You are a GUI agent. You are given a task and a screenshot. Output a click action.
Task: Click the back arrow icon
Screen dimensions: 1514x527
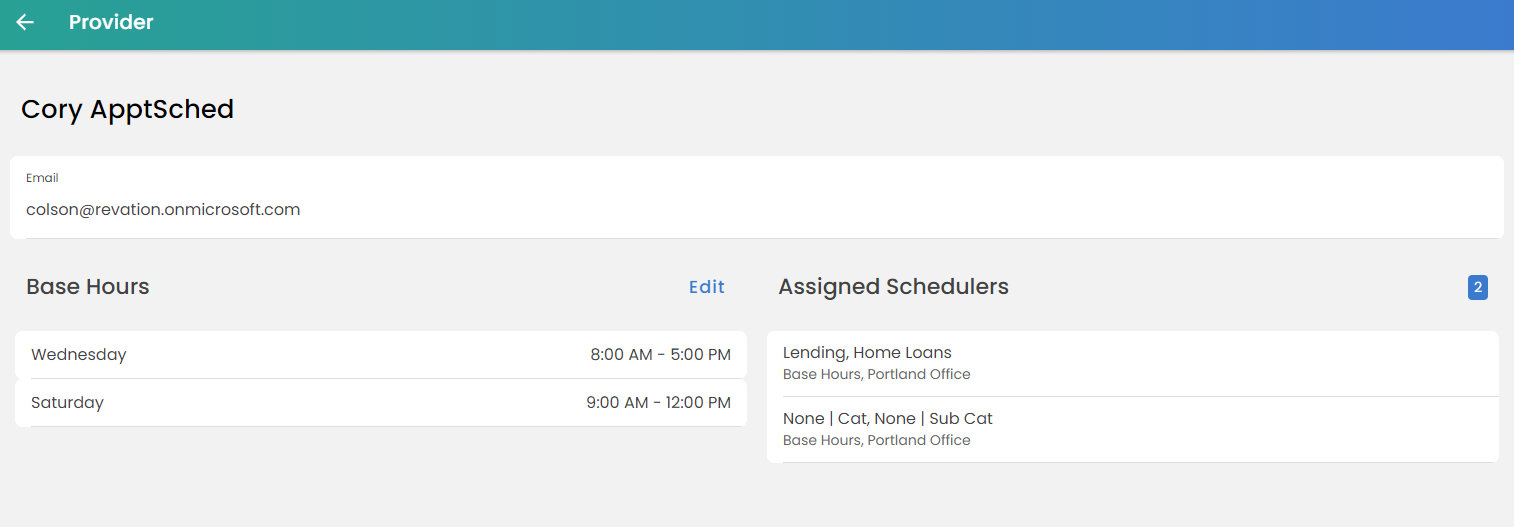25,22
